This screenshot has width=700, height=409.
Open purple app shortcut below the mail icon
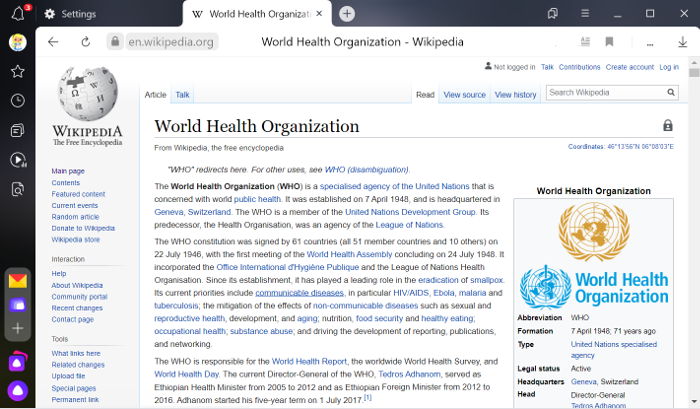point(18,305)
